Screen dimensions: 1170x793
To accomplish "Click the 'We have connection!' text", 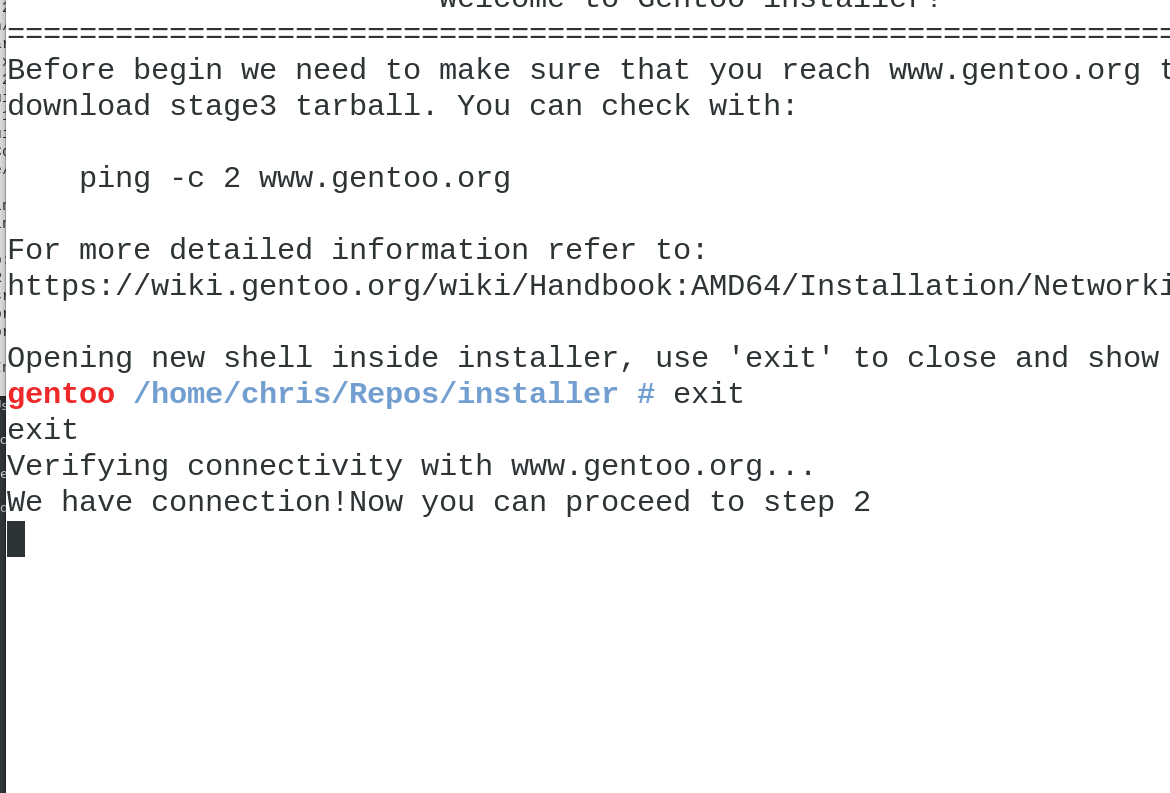I will tap(178, 502).
